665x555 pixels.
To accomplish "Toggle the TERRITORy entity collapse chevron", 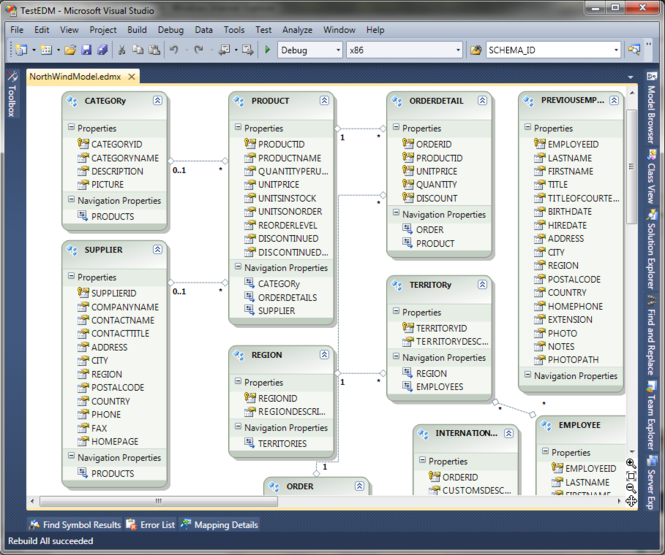I will click(x=483, y=285).
